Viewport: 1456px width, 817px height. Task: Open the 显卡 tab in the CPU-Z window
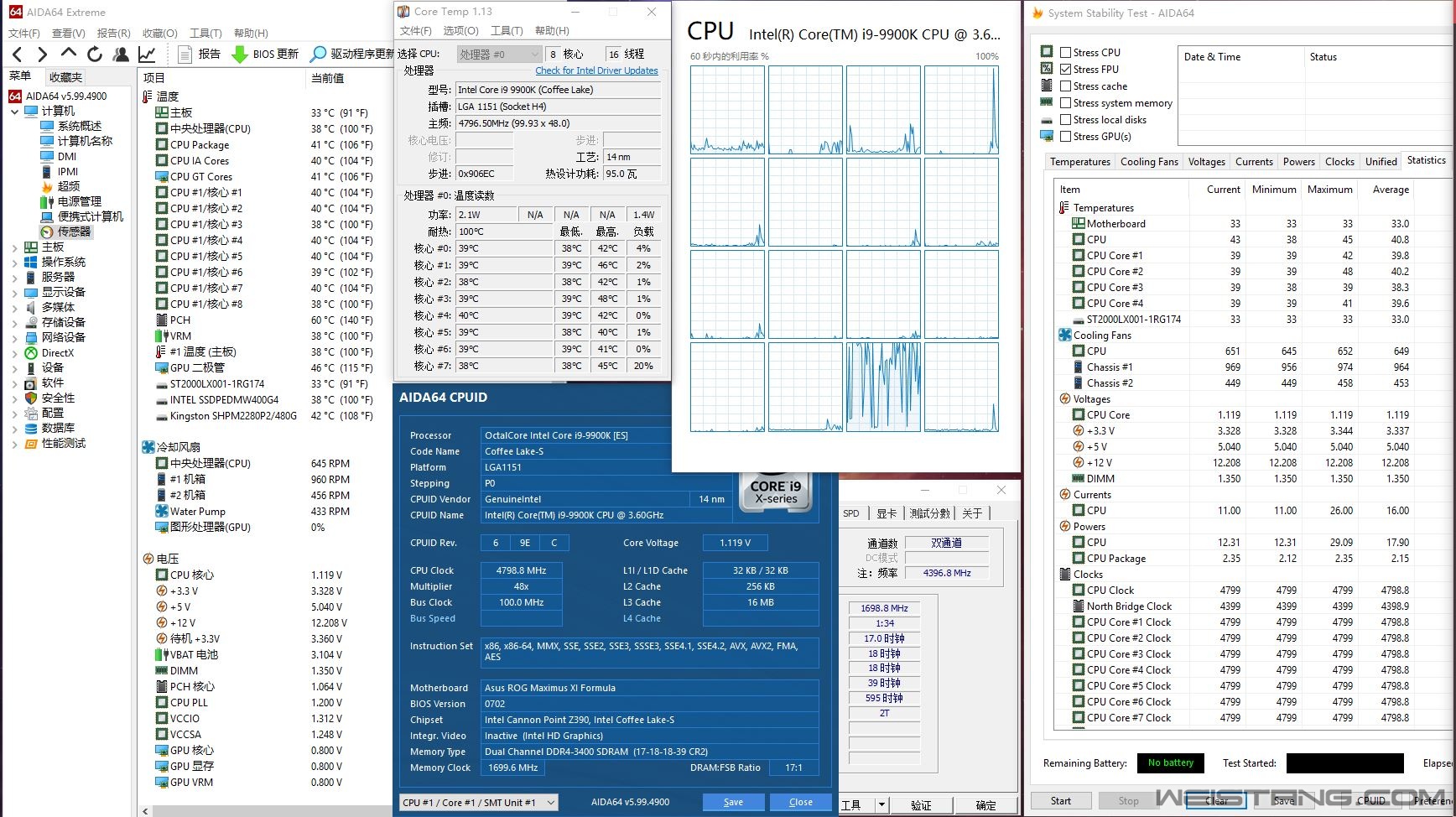point(886,513)
